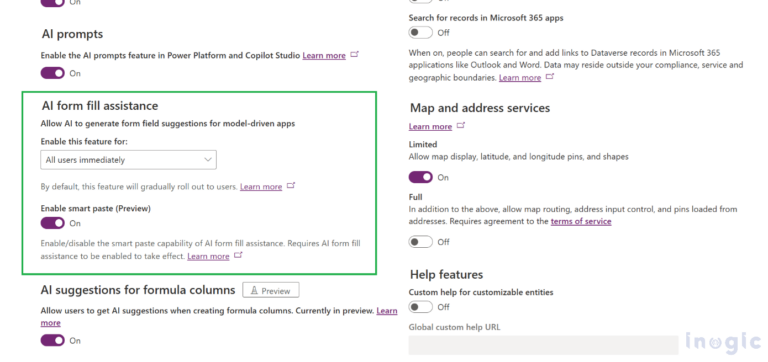The width and height of the screenshot is (768, 362).
Task: Toggle AI suggestions for formula columns switch
Action: point(52,340)
